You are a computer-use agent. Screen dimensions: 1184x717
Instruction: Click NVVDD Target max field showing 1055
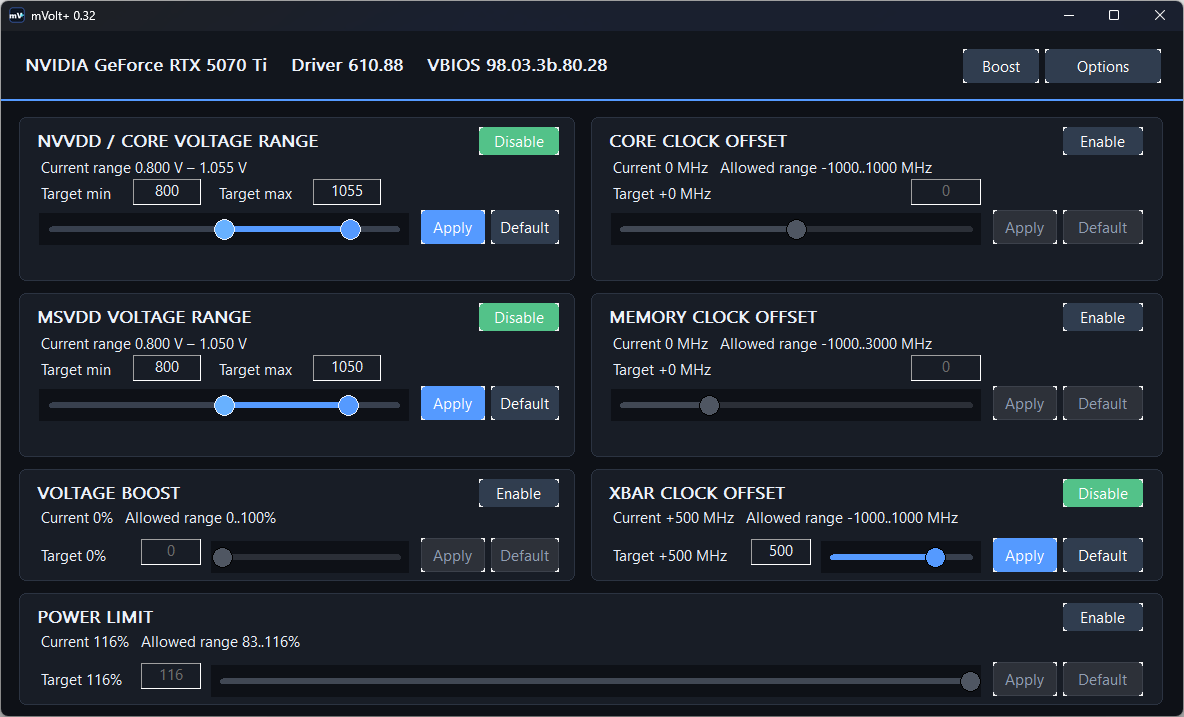coord(347,191)
